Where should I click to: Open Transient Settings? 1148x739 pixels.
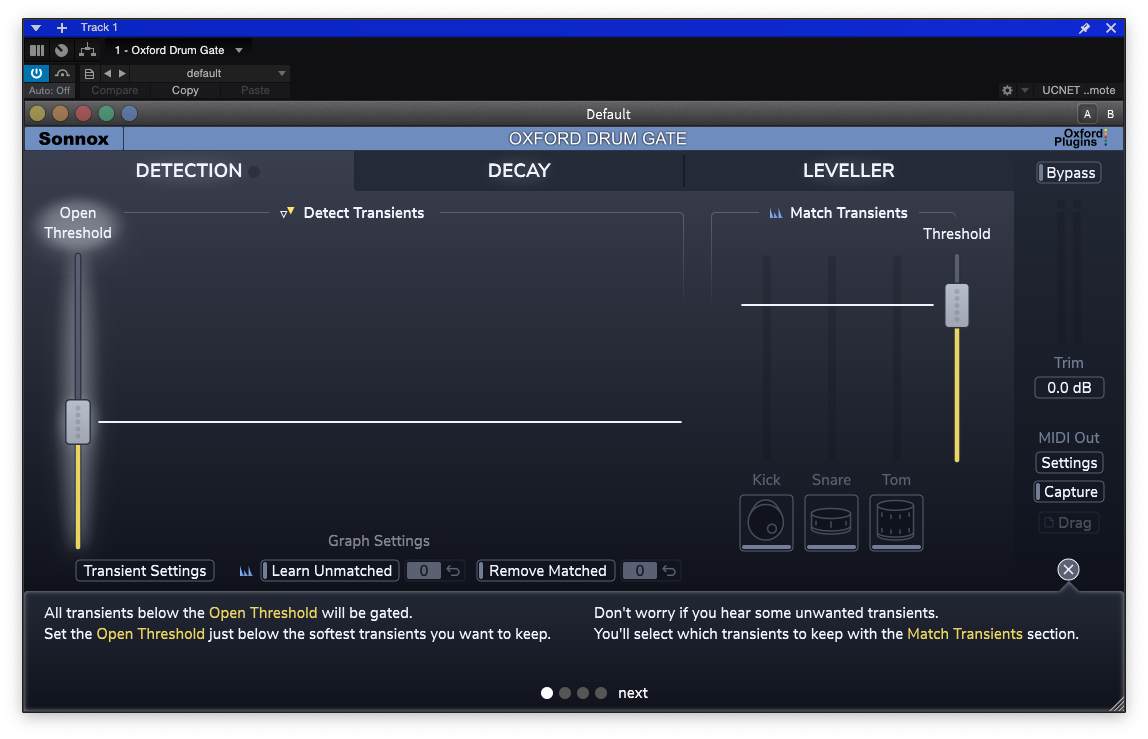click(145, 571)
